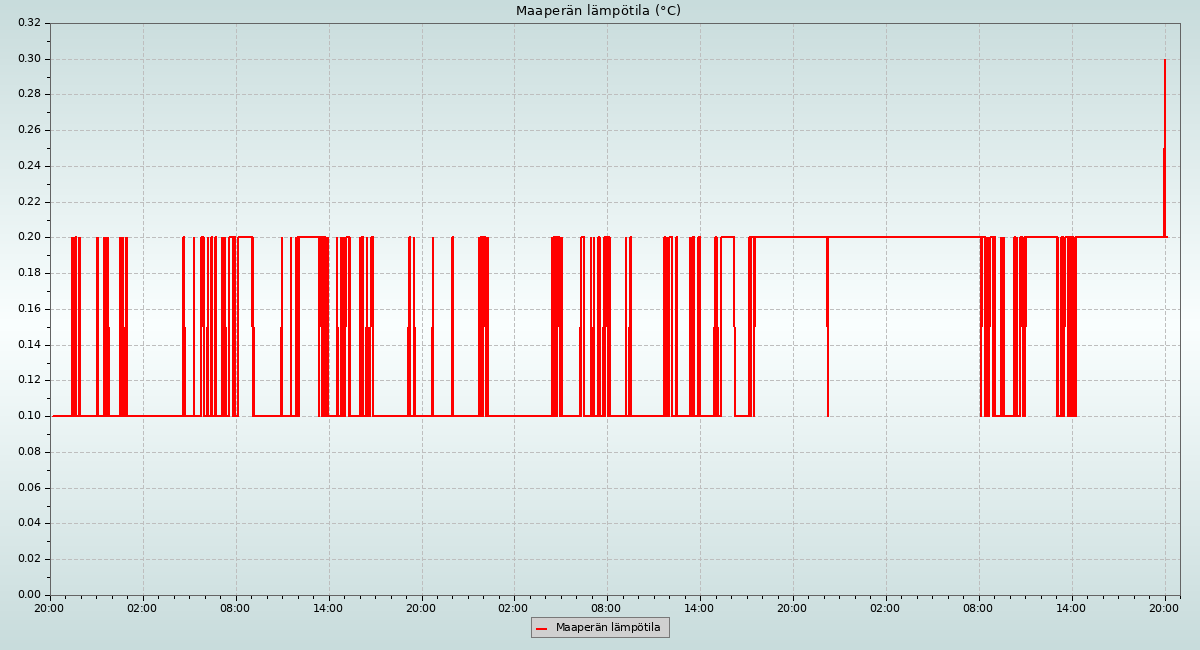Click the 0.00 label at the y-axis bottom
Screen dimensions: 1200x650
(29, 595)
